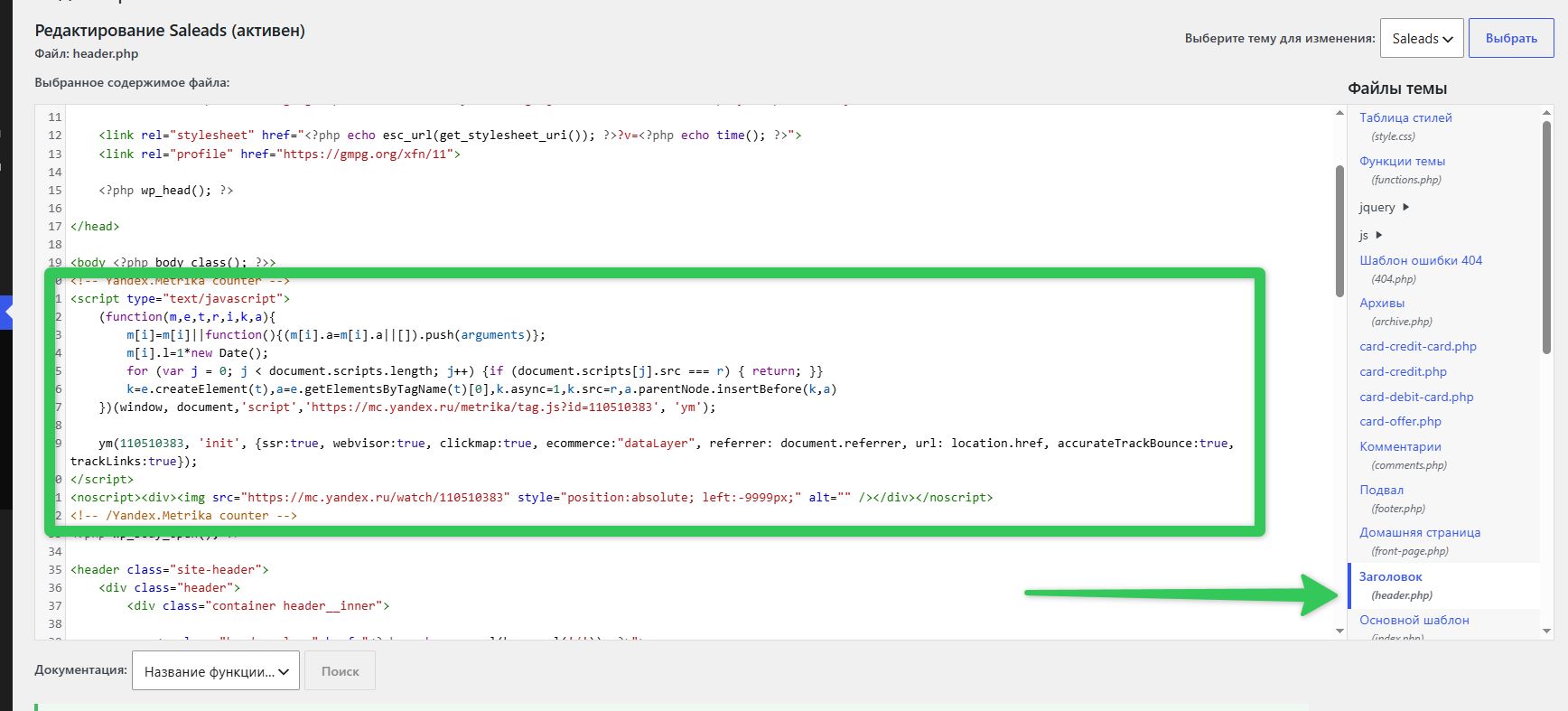
Task: Click the code editor scrollbar thumb
Action: click(1339, 230)
